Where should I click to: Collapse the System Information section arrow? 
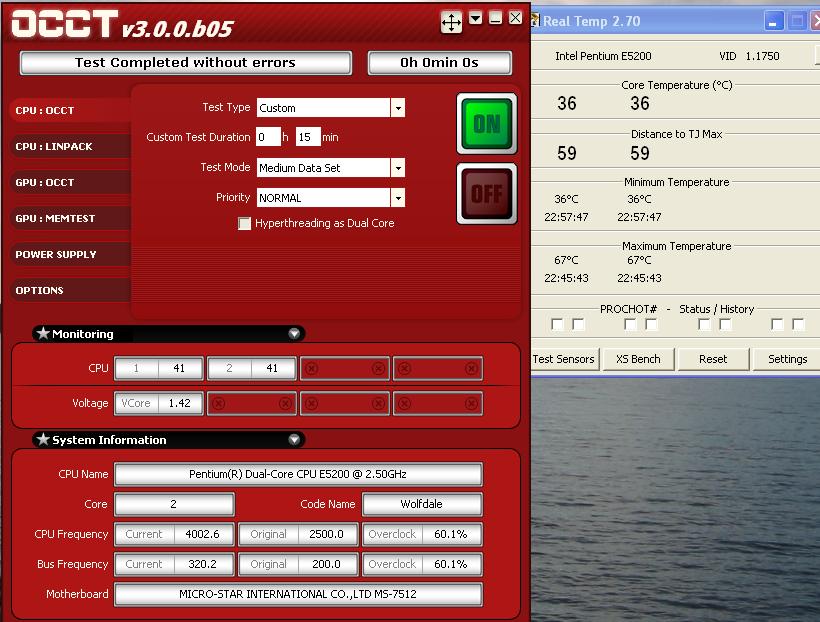294,439
